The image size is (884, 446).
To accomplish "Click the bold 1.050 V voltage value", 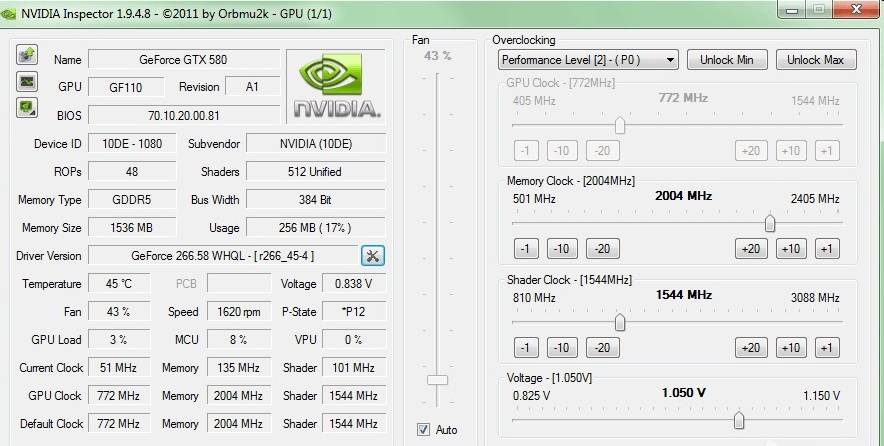I will click(x=683, y=393).
